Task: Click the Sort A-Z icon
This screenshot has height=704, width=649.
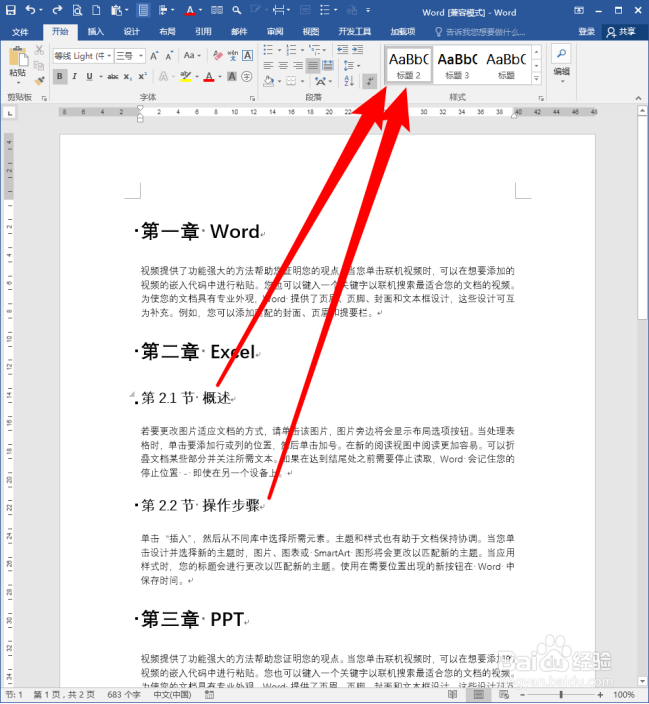Action: click(349, 81)
